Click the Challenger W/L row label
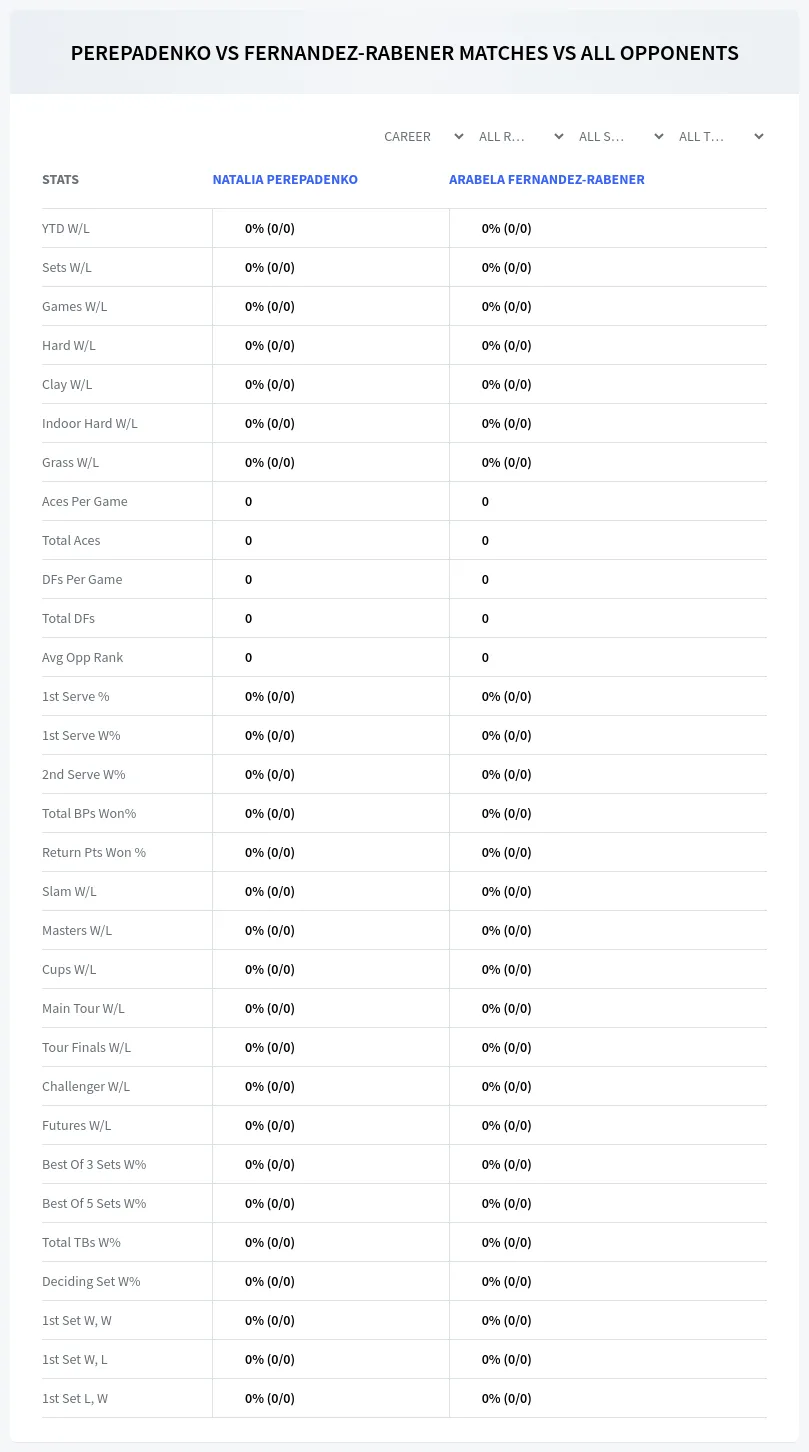Screen dimensions: 809x1452 [x=86, y=1086]
